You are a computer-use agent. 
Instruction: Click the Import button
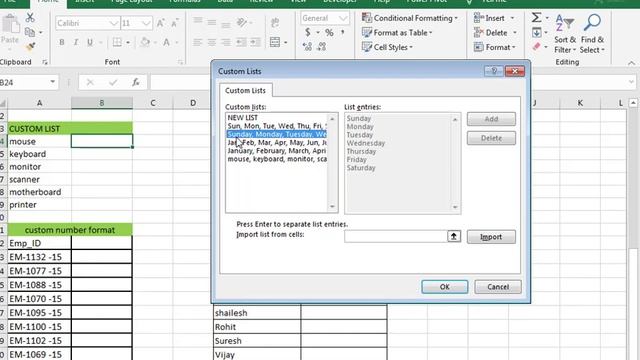click(491, 237)
